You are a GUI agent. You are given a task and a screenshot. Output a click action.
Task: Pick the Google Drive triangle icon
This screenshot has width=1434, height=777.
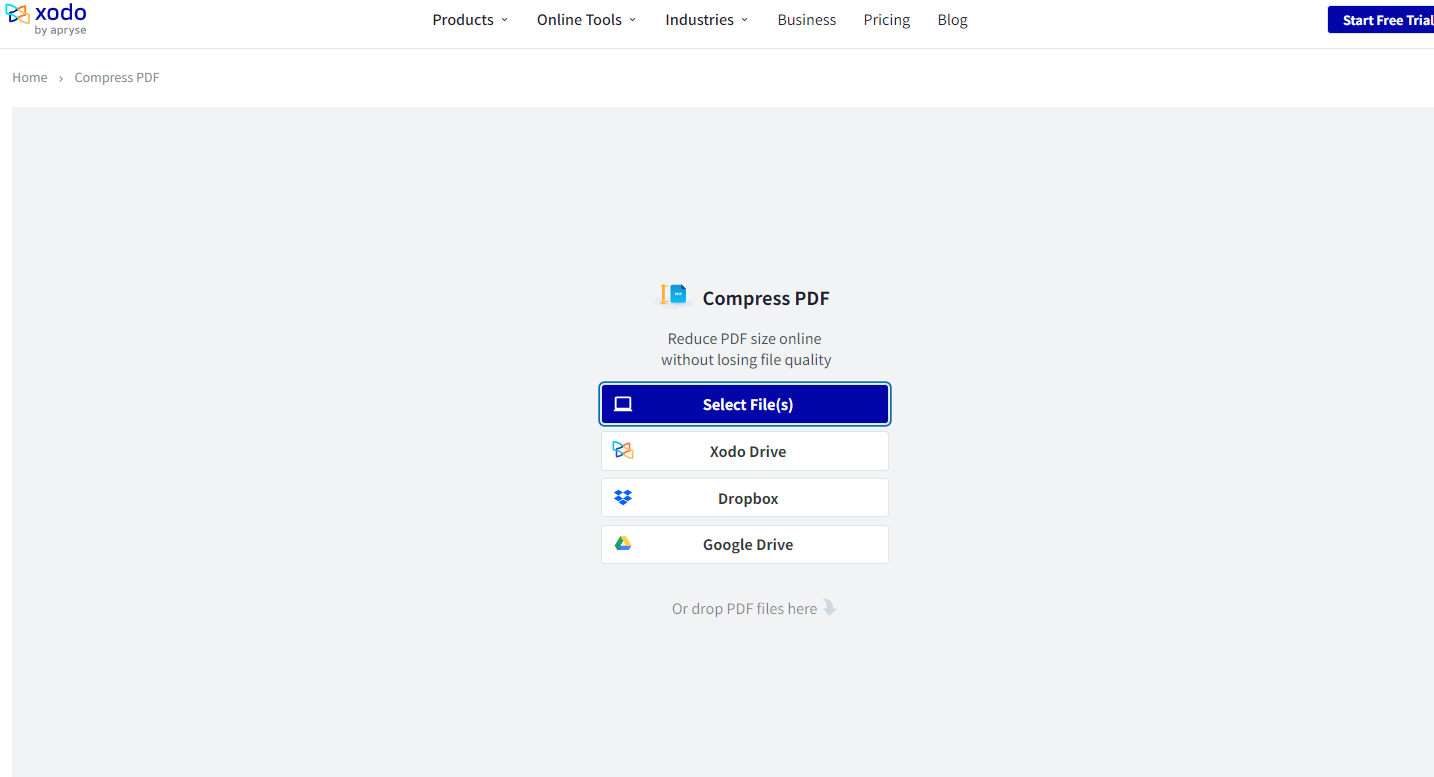[623, 544]
